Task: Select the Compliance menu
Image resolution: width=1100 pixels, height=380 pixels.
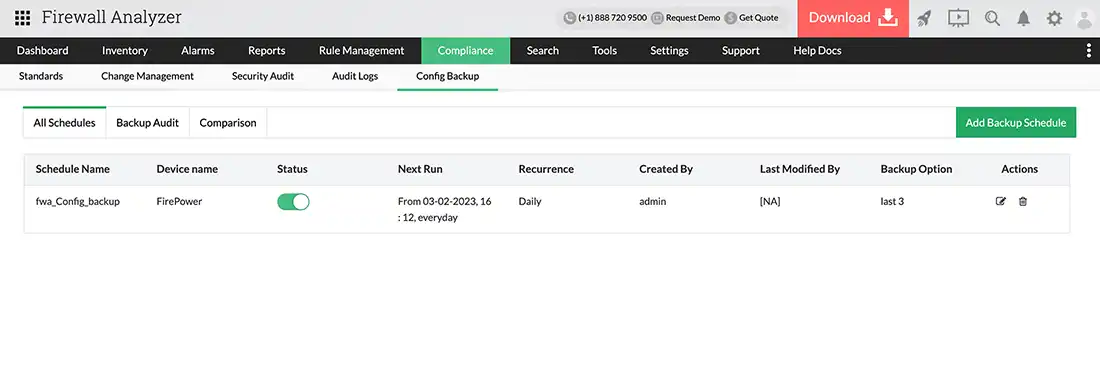Action: tap(465, 50)
